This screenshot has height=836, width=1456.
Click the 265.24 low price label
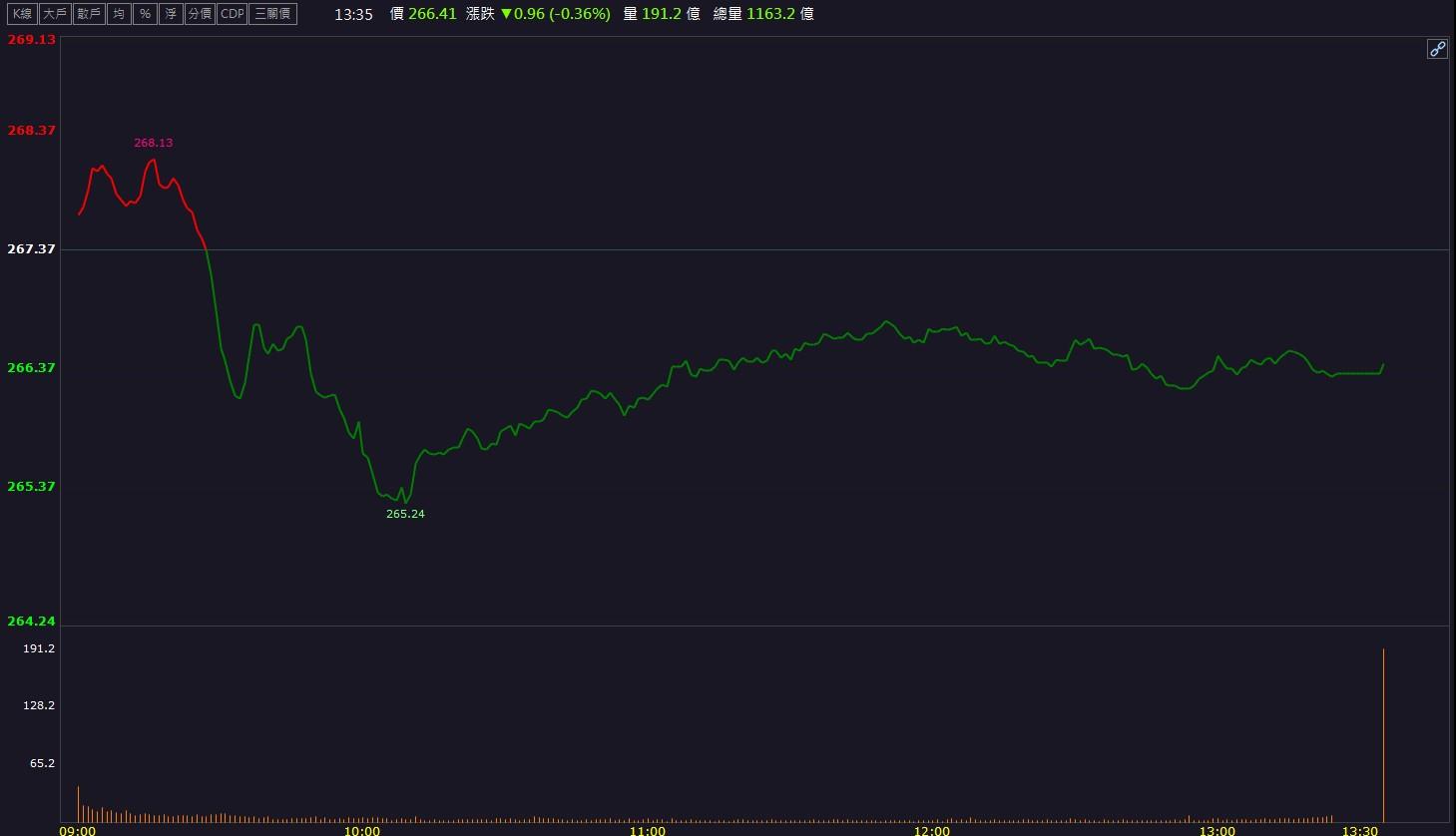click(405, 514)
